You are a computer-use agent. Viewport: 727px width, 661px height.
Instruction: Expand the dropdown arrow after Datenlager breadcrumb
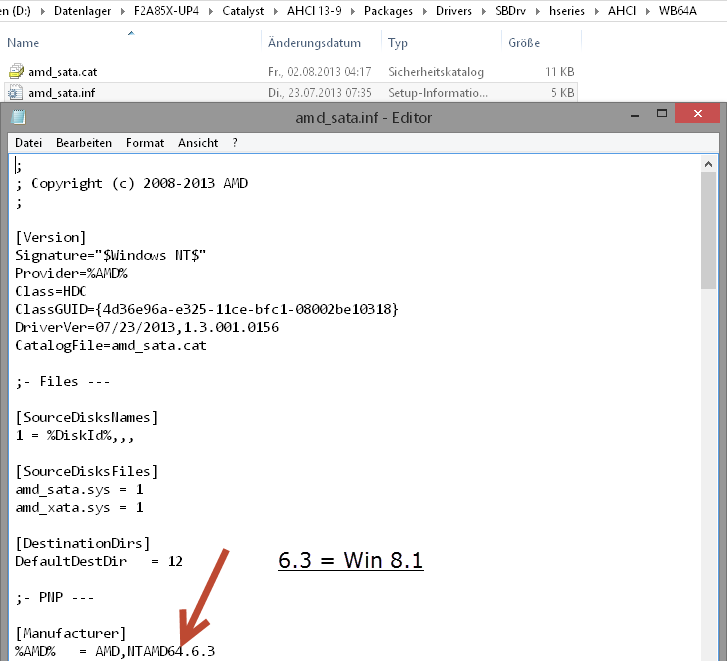(122, 11)
